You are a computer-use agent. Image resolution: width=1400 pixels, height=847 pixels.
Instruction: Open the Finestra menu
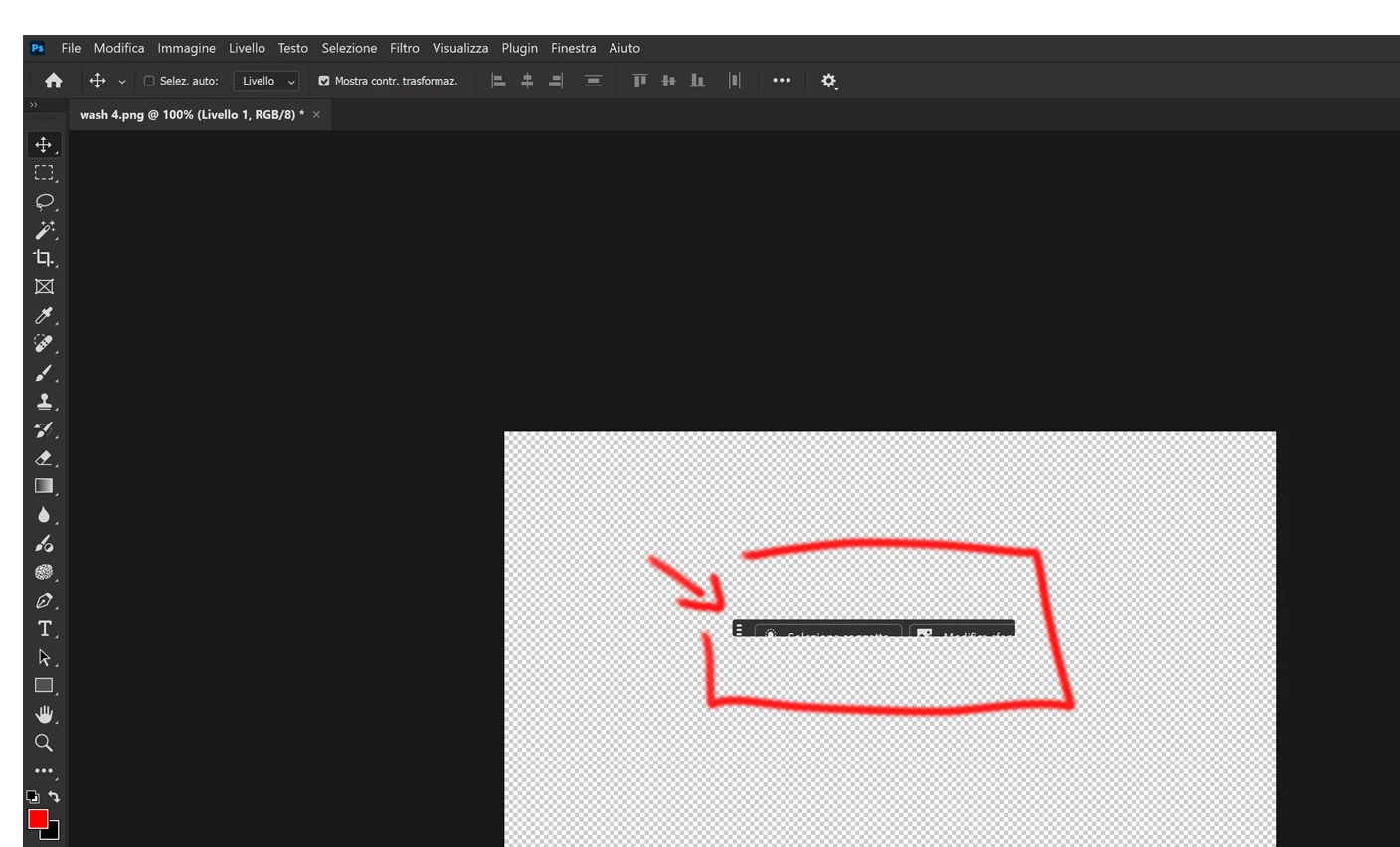click(x=573, y=48)
